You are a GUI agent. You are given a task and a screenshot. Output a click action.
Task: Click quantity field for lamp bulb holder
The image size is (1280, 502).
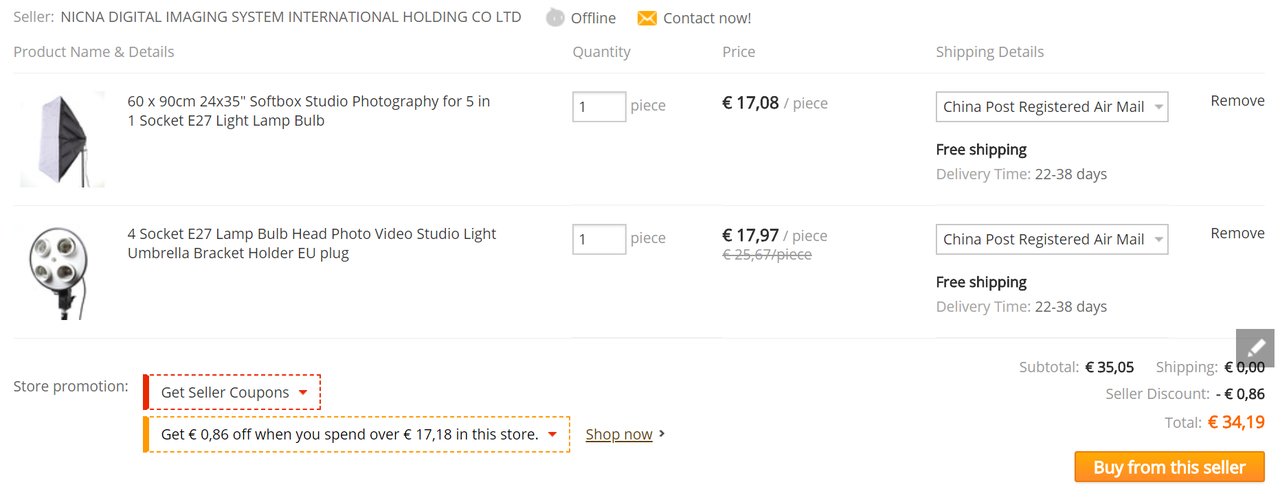[599, 239]
